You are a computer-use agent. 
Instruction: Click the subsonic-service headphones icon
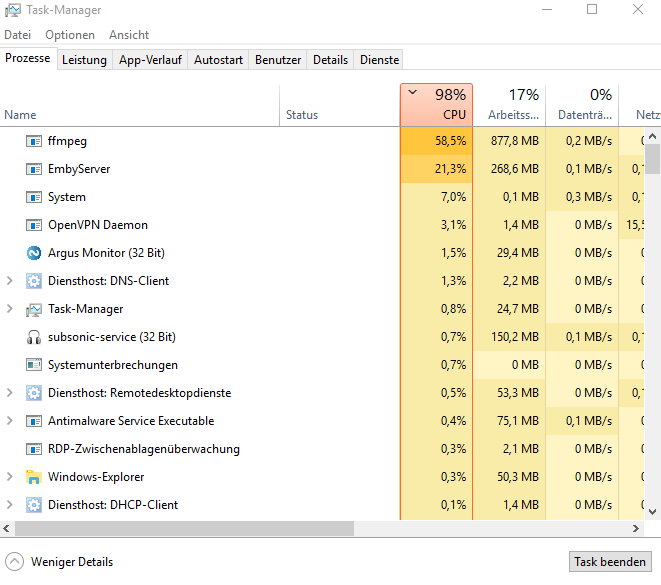click(x=34, y=337)
